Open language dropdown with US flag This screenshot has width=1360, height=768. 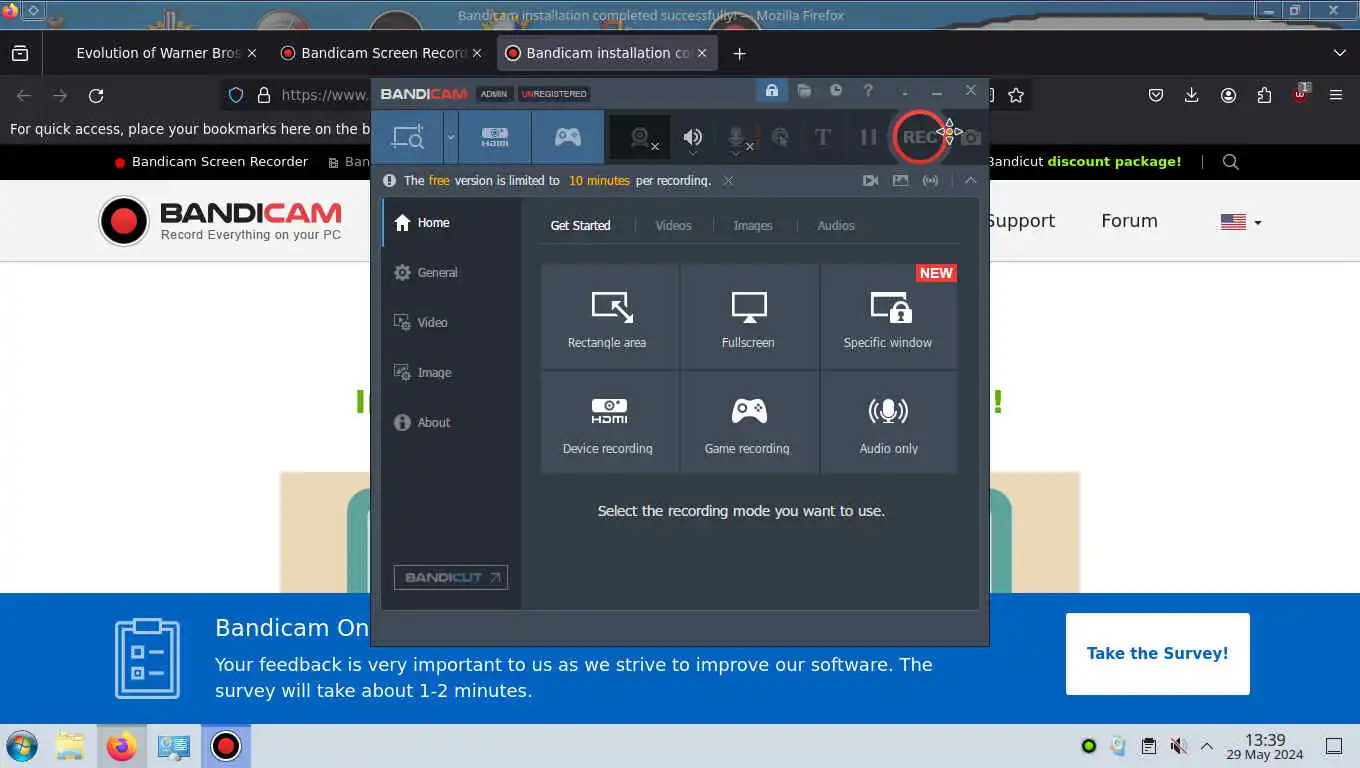coord(1241,222)
